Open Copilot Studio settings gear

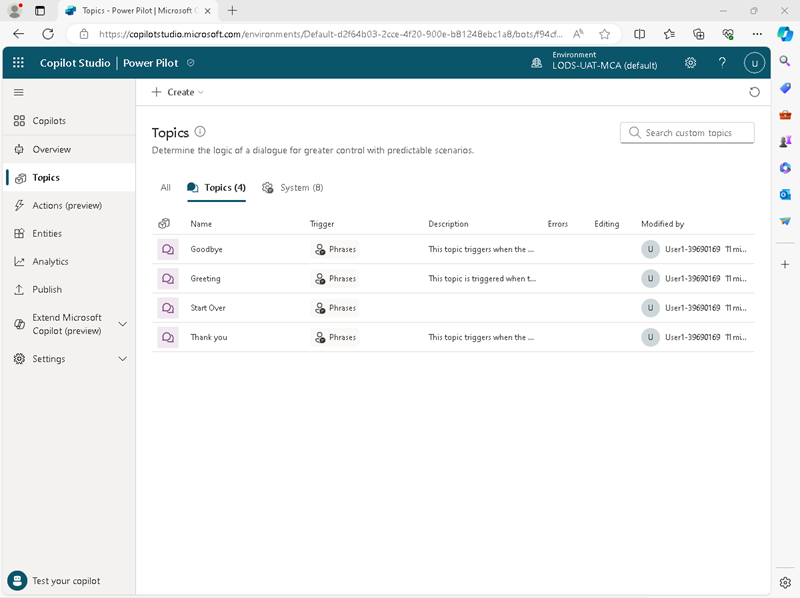(690, 63)
